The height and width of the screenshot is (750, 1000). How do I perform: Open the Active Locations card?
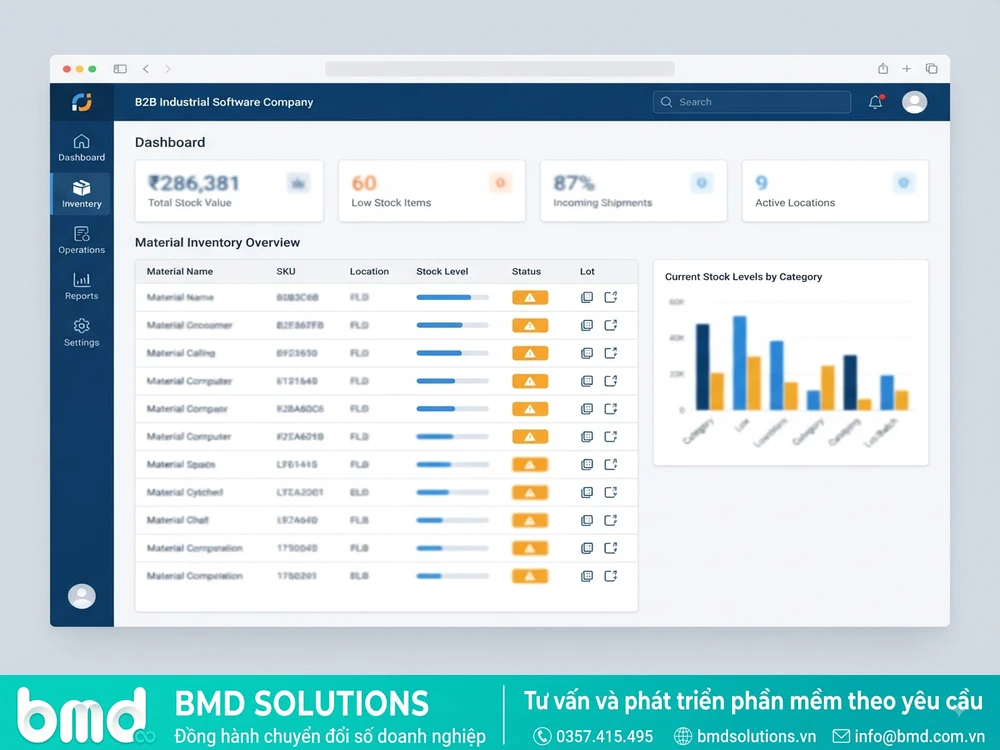pos(835,191)
